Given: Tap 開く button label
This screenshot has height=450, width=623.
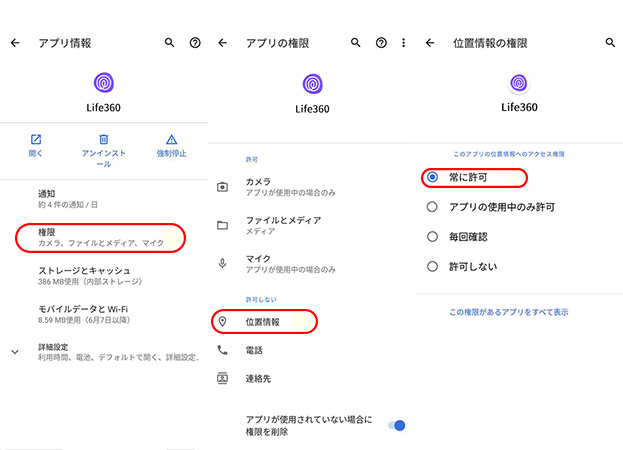Looking at the screenshot, I should pos(36,153).
